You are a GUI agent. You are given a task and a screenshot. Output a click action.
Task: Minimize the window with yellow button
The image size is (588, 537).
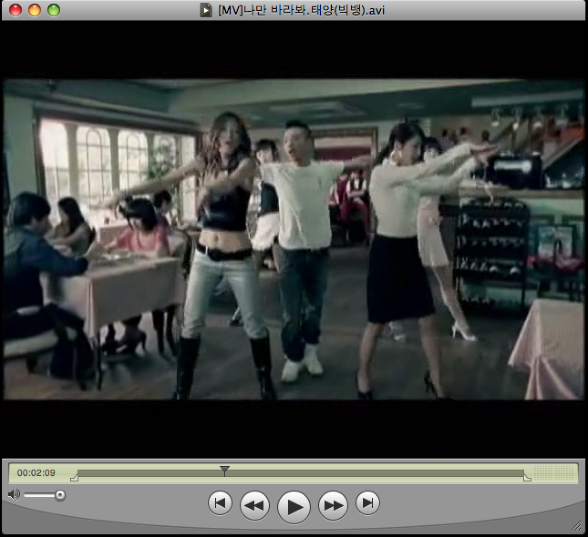click(x=34, y=10)
